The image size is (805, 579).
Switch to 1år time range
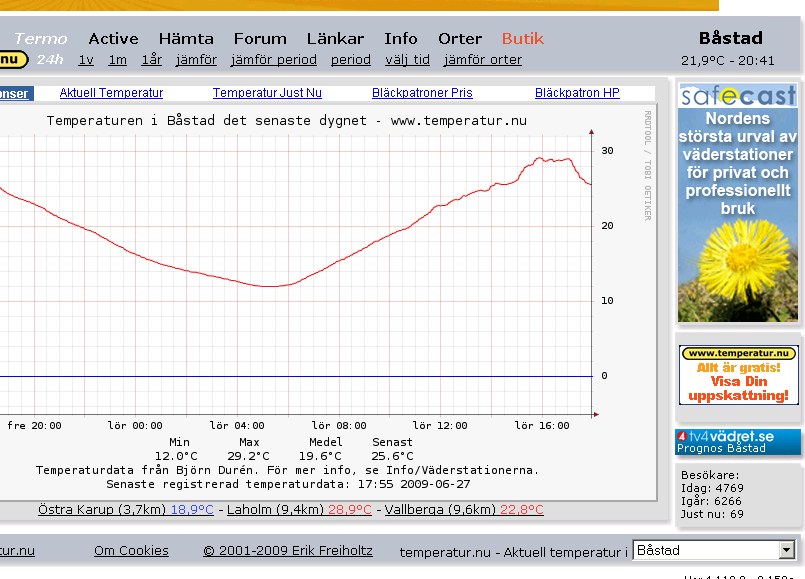[x=151, y=60]
